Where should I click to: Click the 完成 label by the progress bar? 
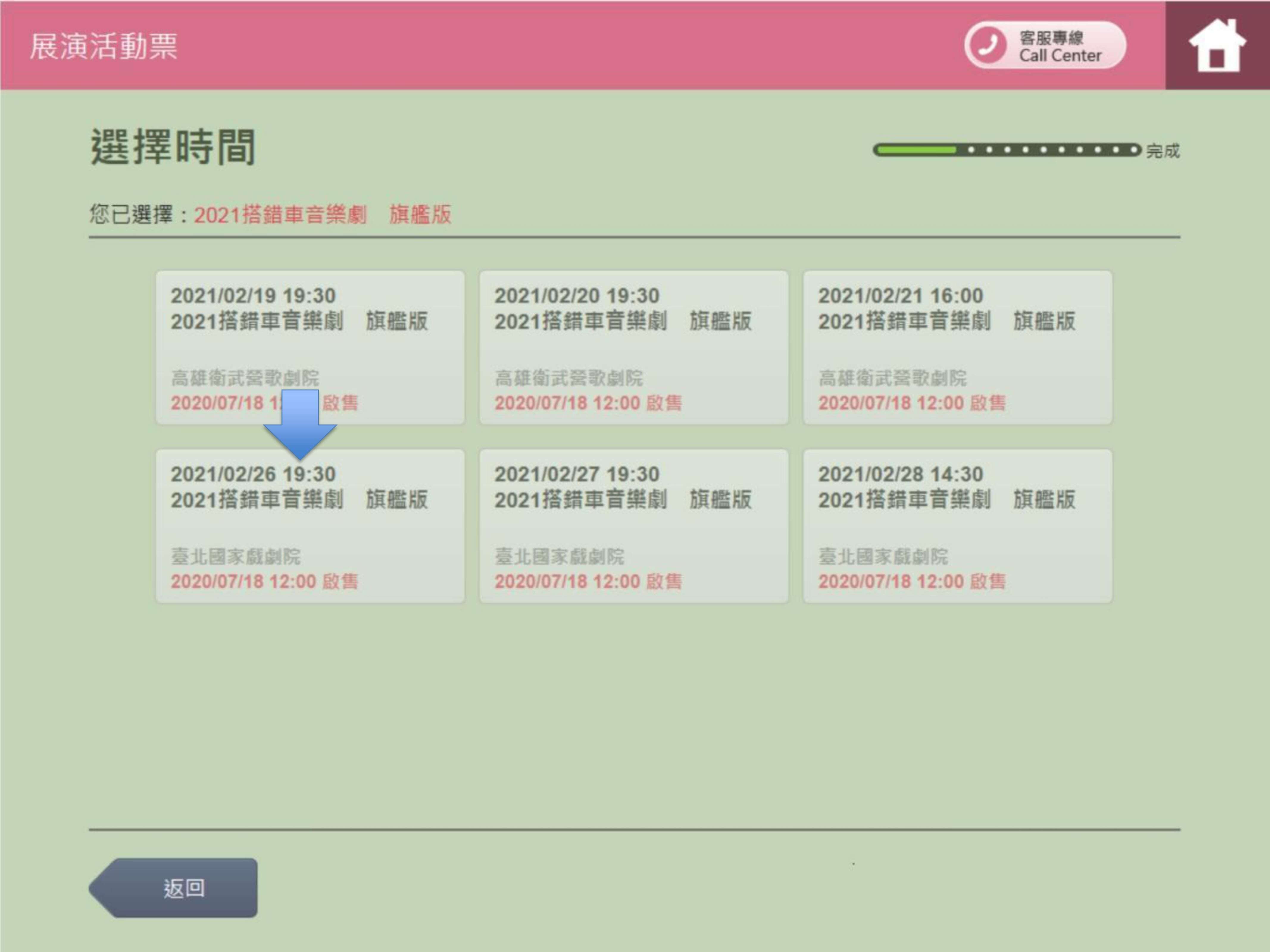click(1163, 151)
